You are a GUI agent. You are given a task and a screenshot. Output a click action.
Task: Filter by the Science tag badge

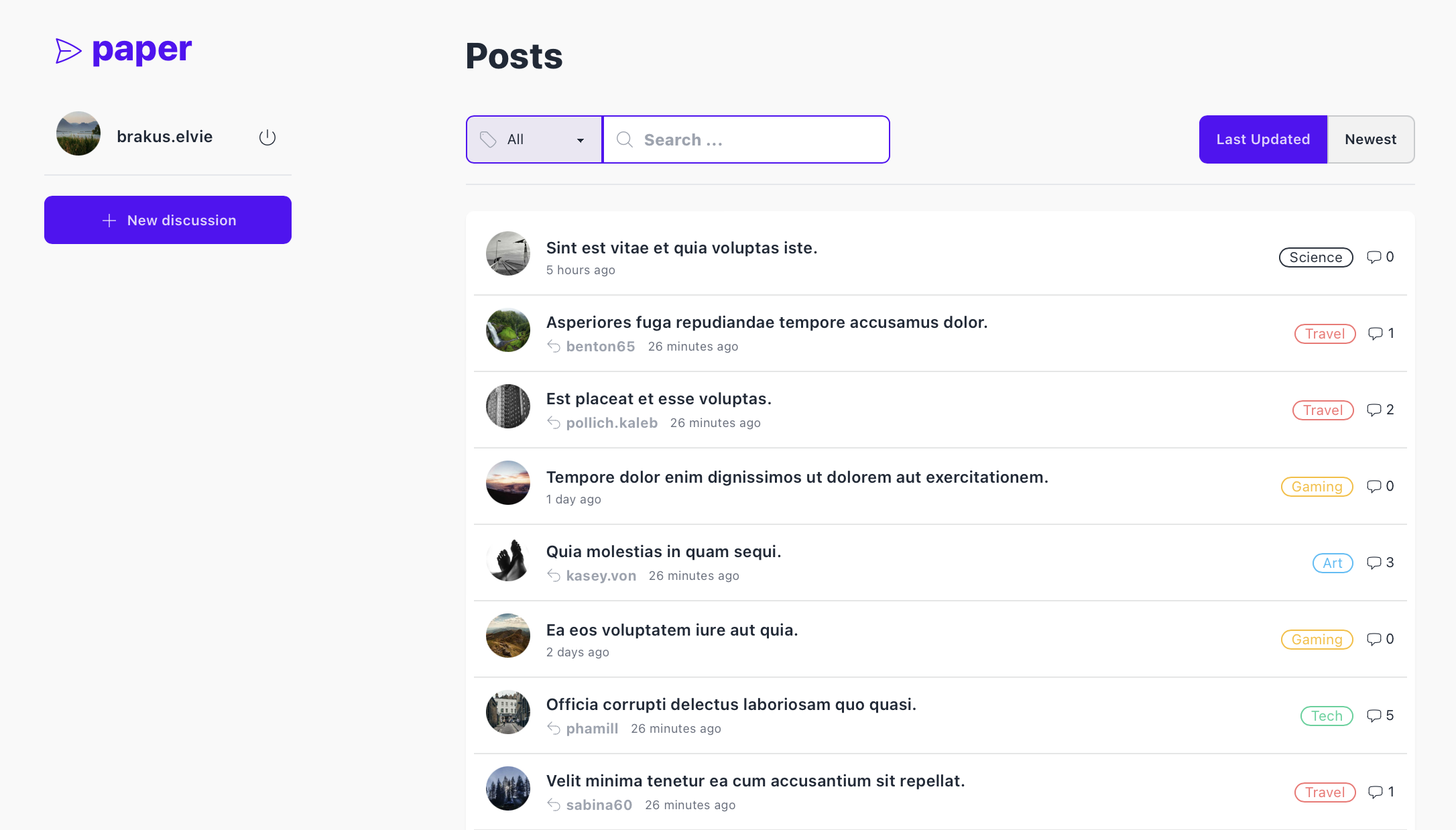click(x=1315, y=257)
